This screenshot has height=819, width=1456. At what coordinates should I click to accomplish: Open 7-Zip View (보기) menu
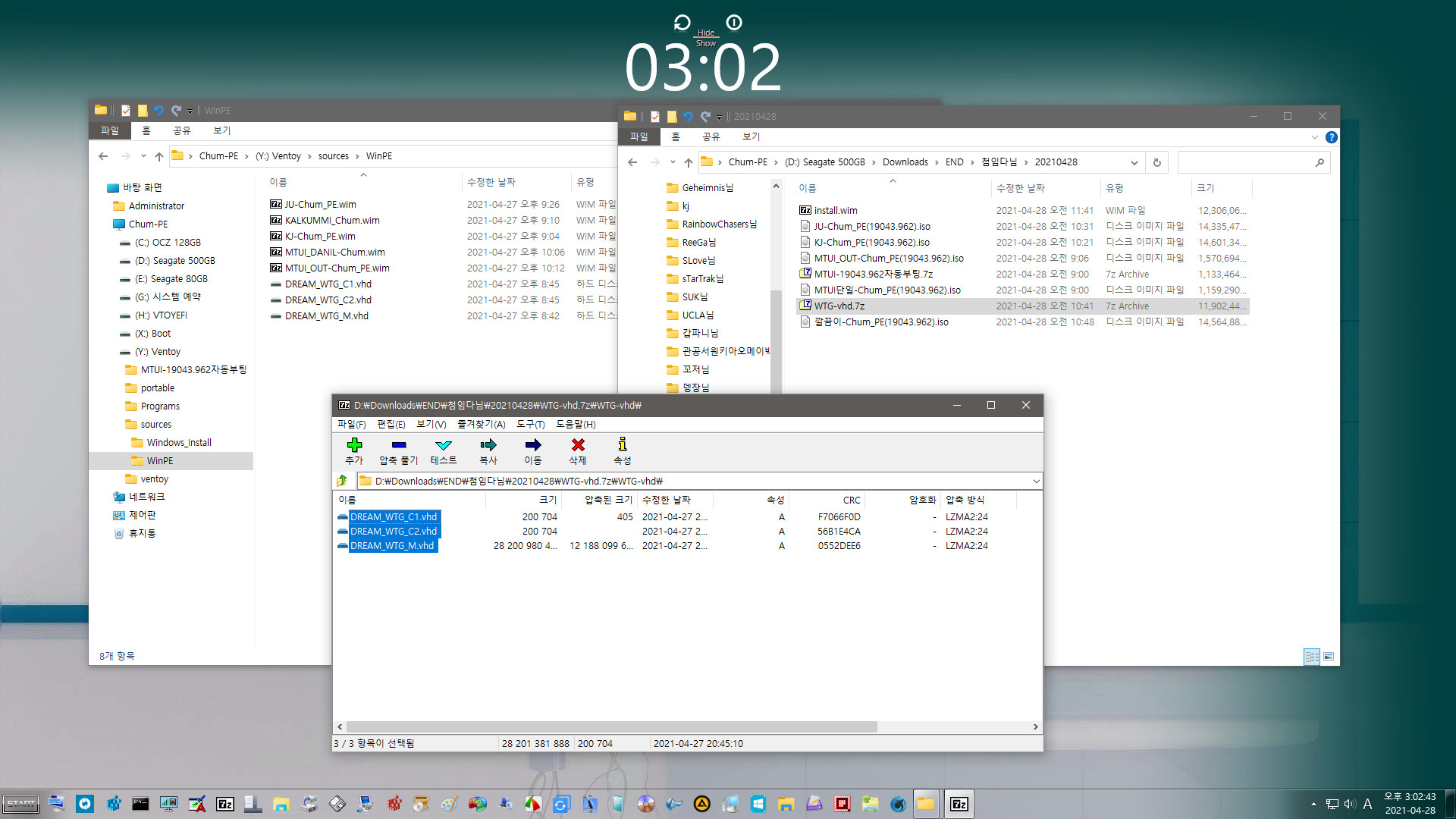(x=431, y=424)
